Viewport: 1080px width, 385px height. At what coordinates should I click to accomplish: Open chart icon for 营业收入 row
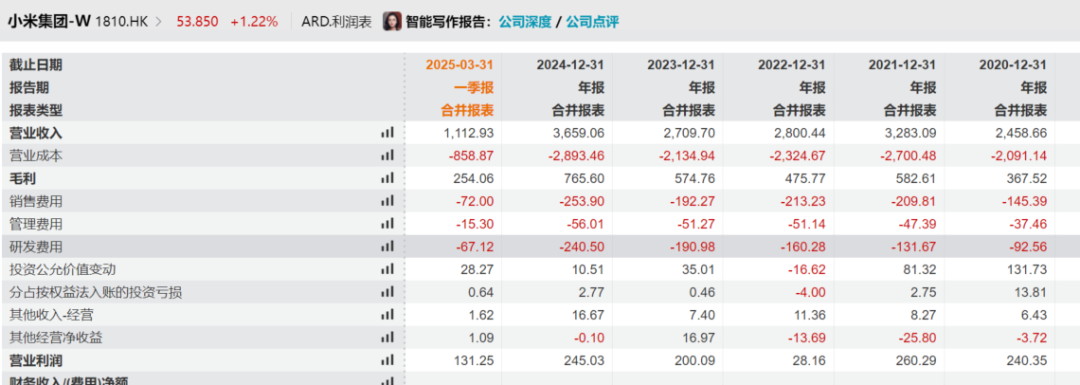[x=387, y=133]
